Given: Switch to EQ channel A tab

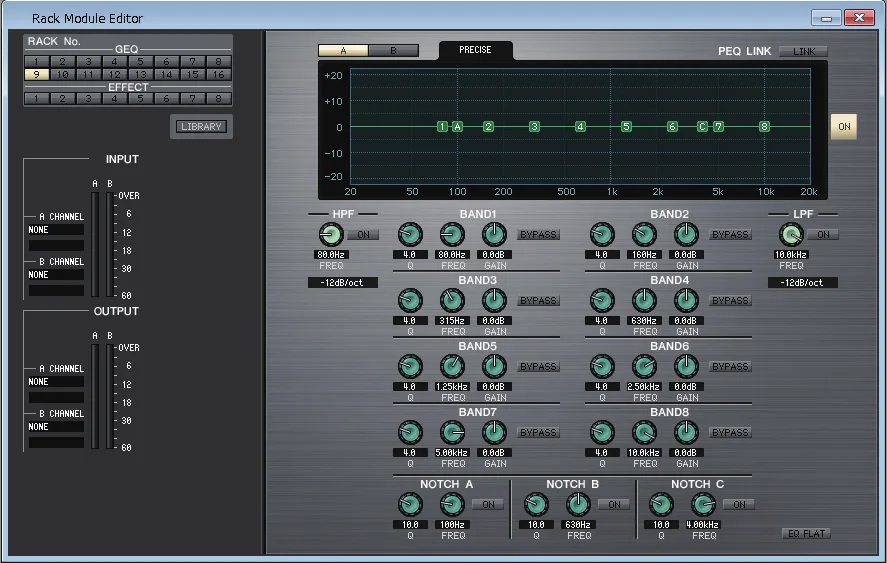Looking at the screenshot, I should (x=343, y=50).
